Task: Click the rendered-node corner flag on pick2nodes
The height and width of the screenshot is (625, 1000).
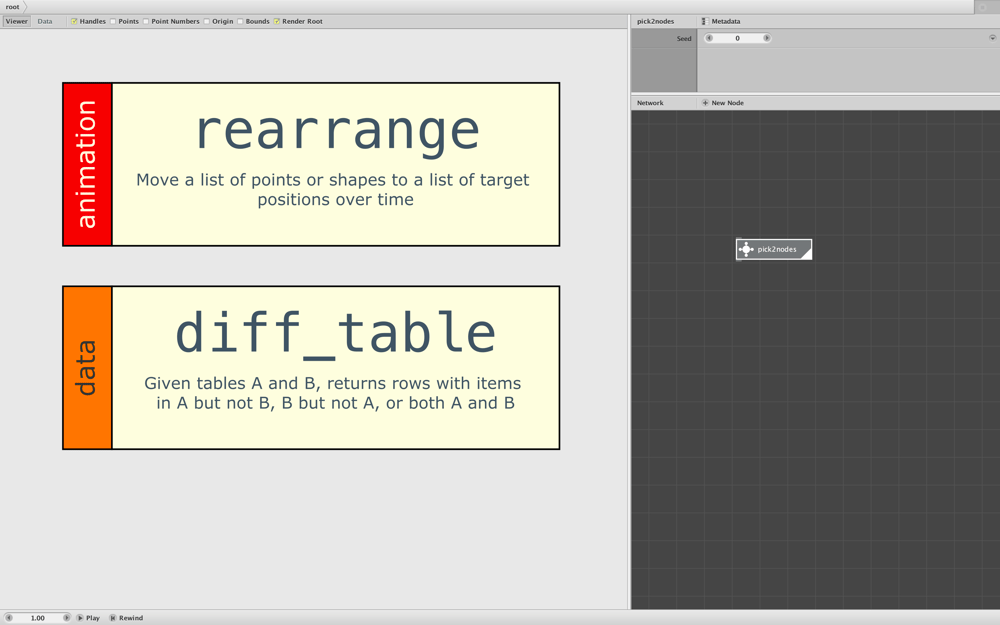Action: coord(806,254)
